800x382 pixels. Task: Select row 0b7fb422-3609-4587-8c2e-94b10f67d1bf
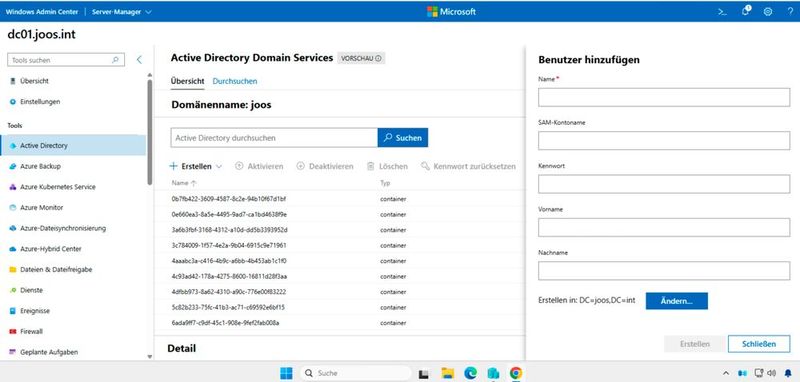339,198
